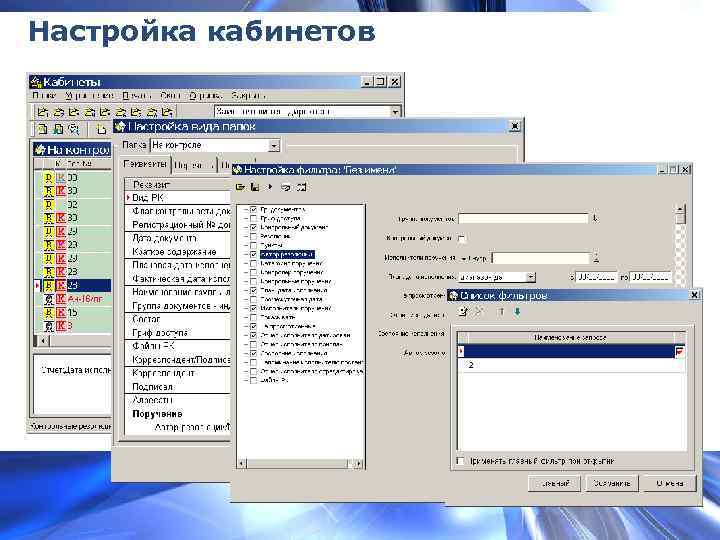Click the black run arrow in filter toolbar
Viewport: 720px width, 540px height.
click(x=270, y=187)
